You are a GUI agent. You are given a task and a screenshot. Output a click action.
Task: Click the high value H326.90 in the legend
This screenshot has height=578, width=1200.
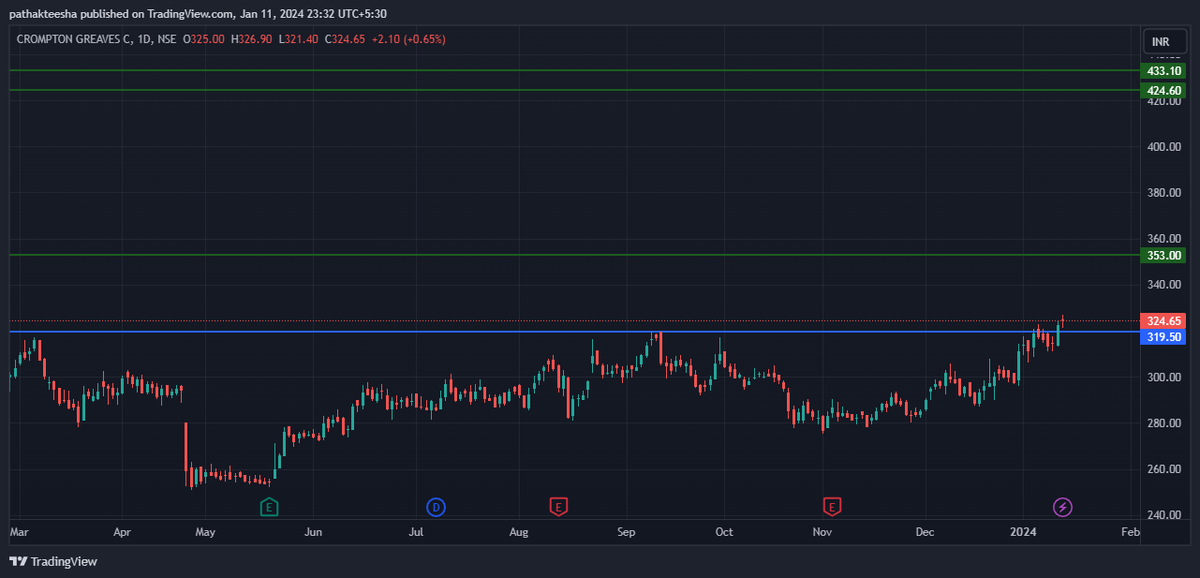(252, 39)
